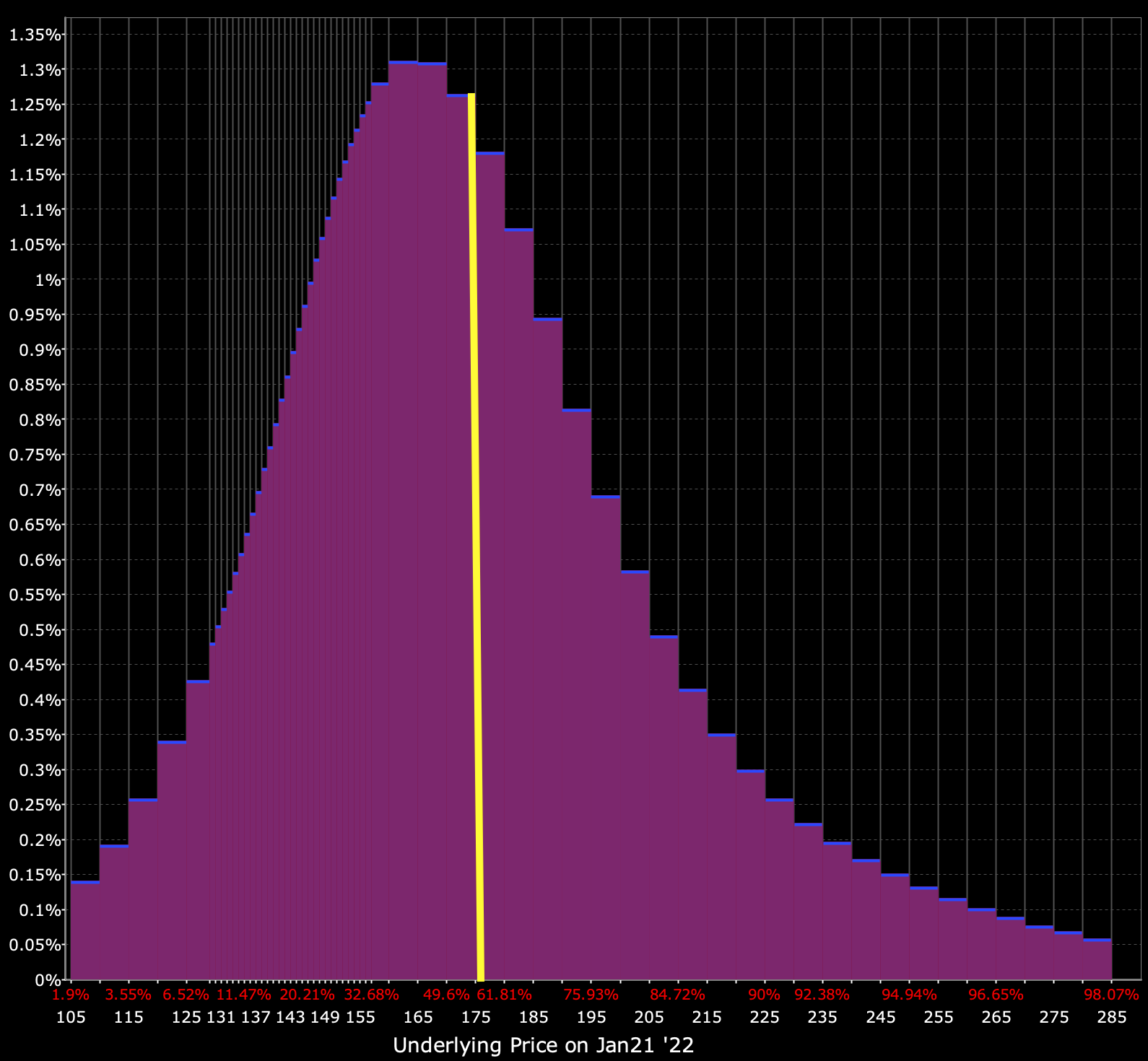Select the 32.68% probability label
The height and width of the screenshot is (1061, 1148).
tap(371, 995)
